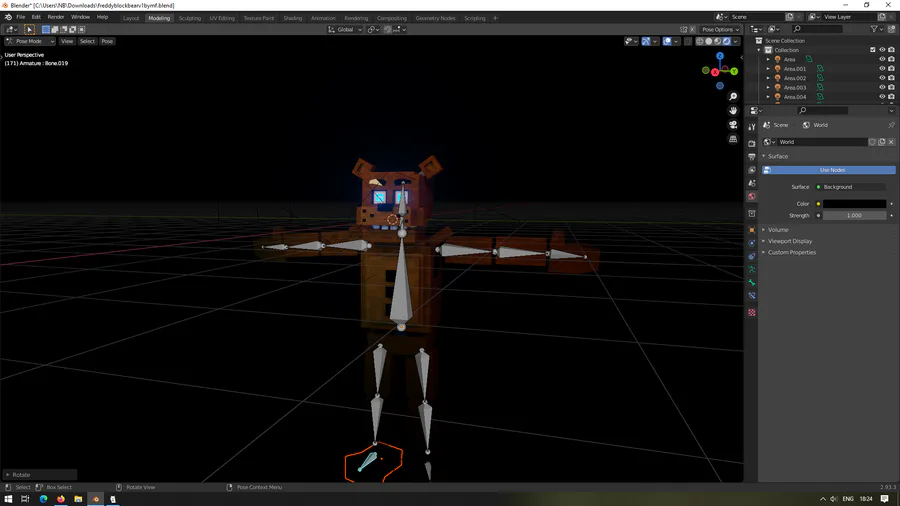Click the pin icon in properties header

(x=891, y=125)
